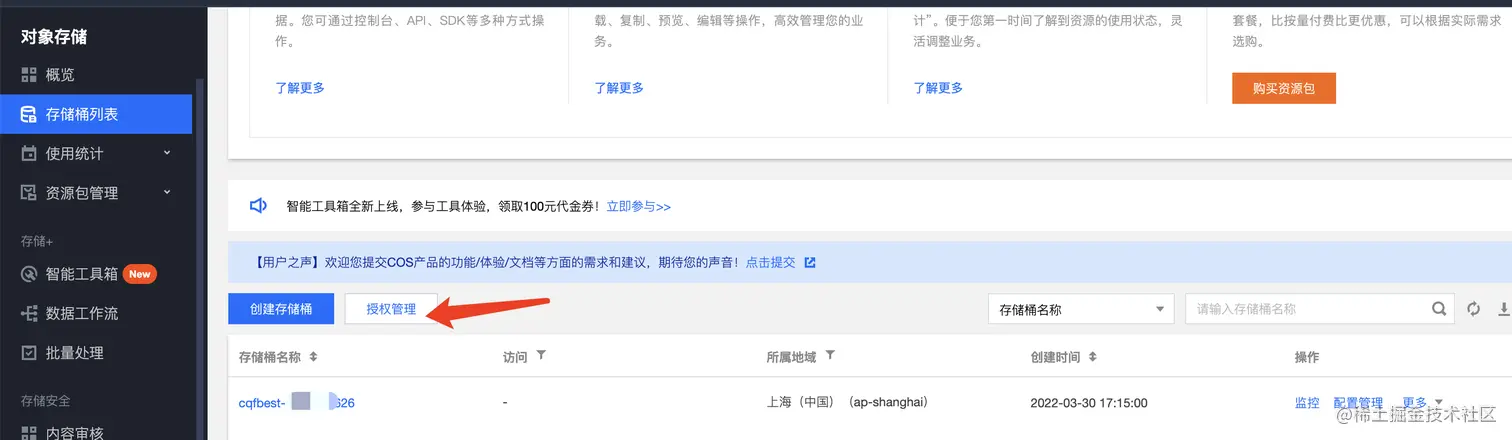The image size is (1512, 440).
Task: Sort by 创建时间 column arrows
Action: tap(1093, 357)
